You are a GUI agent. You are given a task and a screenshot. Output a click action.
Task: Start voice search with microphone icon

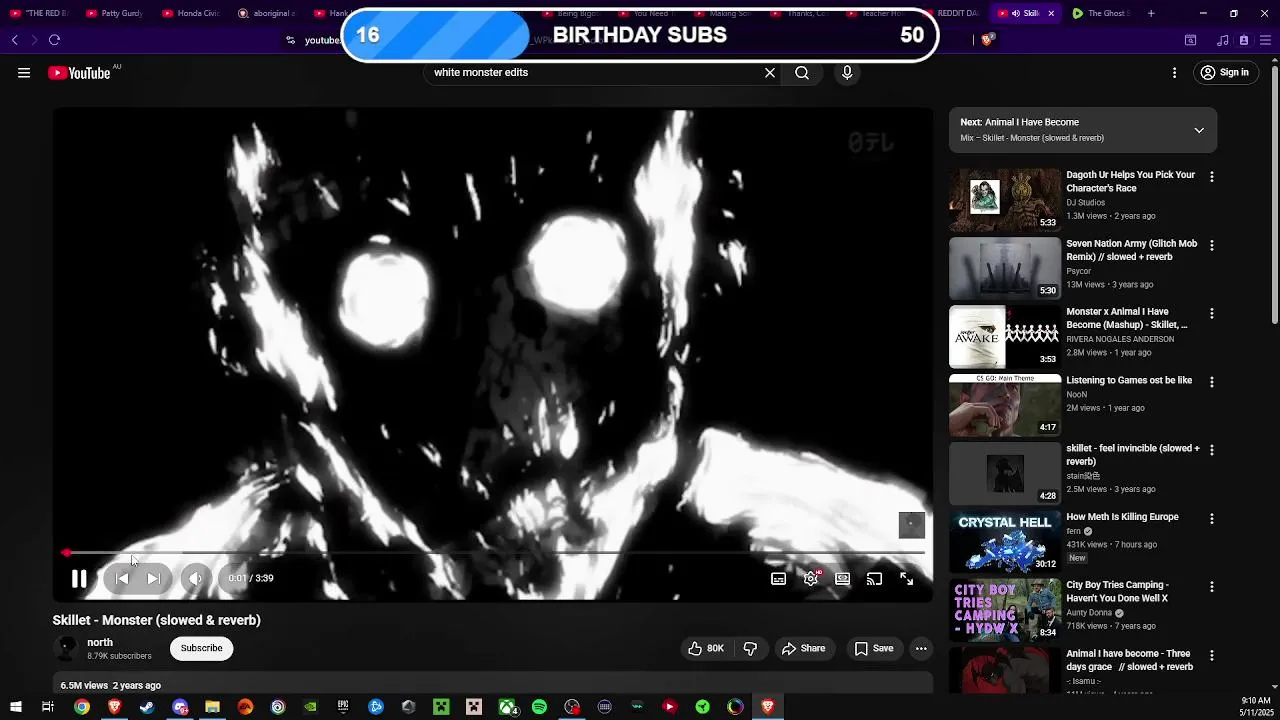click(x=847, y=73)
